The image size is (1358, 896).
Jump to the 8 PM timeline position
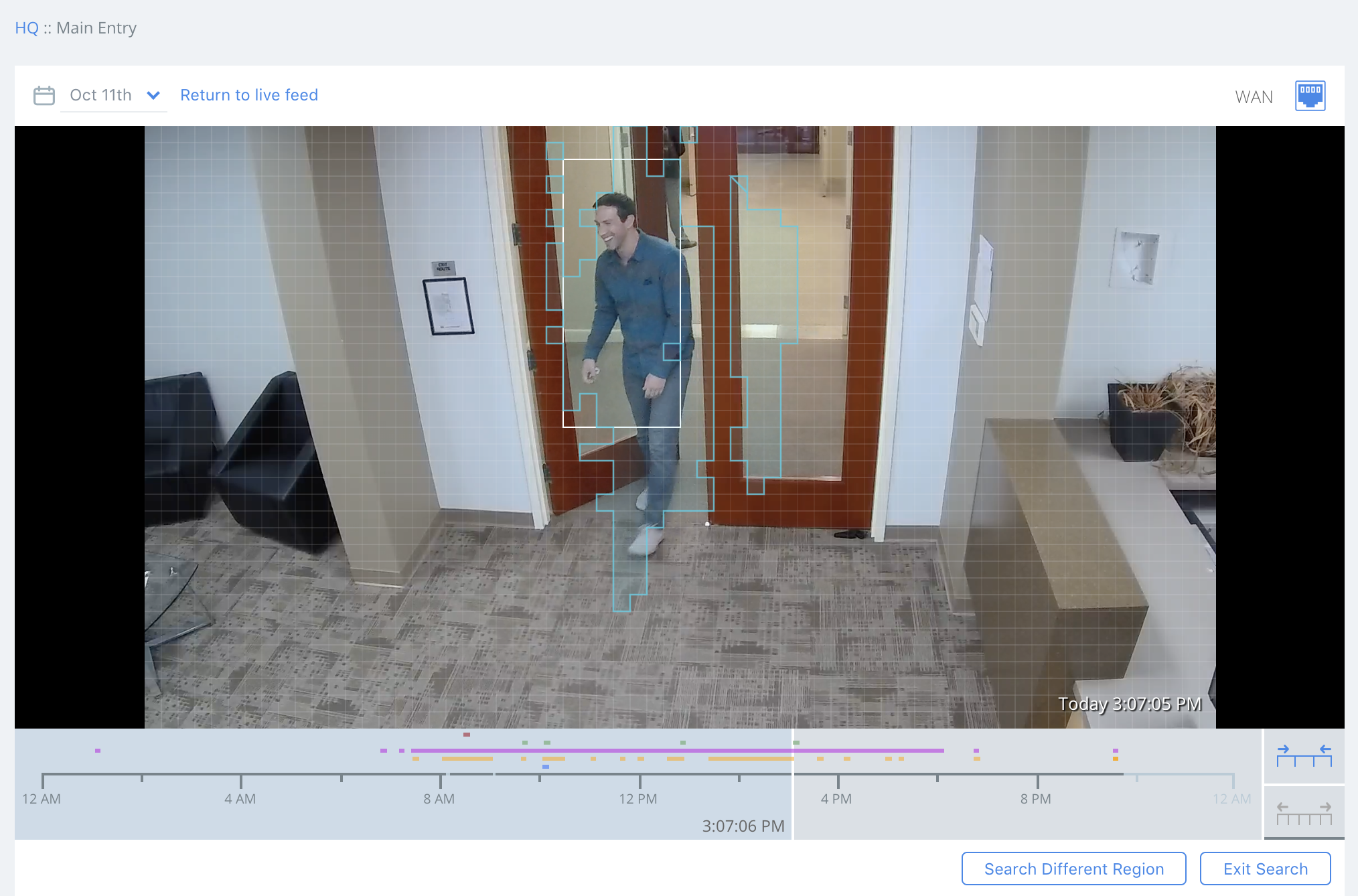pos(1037,779)
